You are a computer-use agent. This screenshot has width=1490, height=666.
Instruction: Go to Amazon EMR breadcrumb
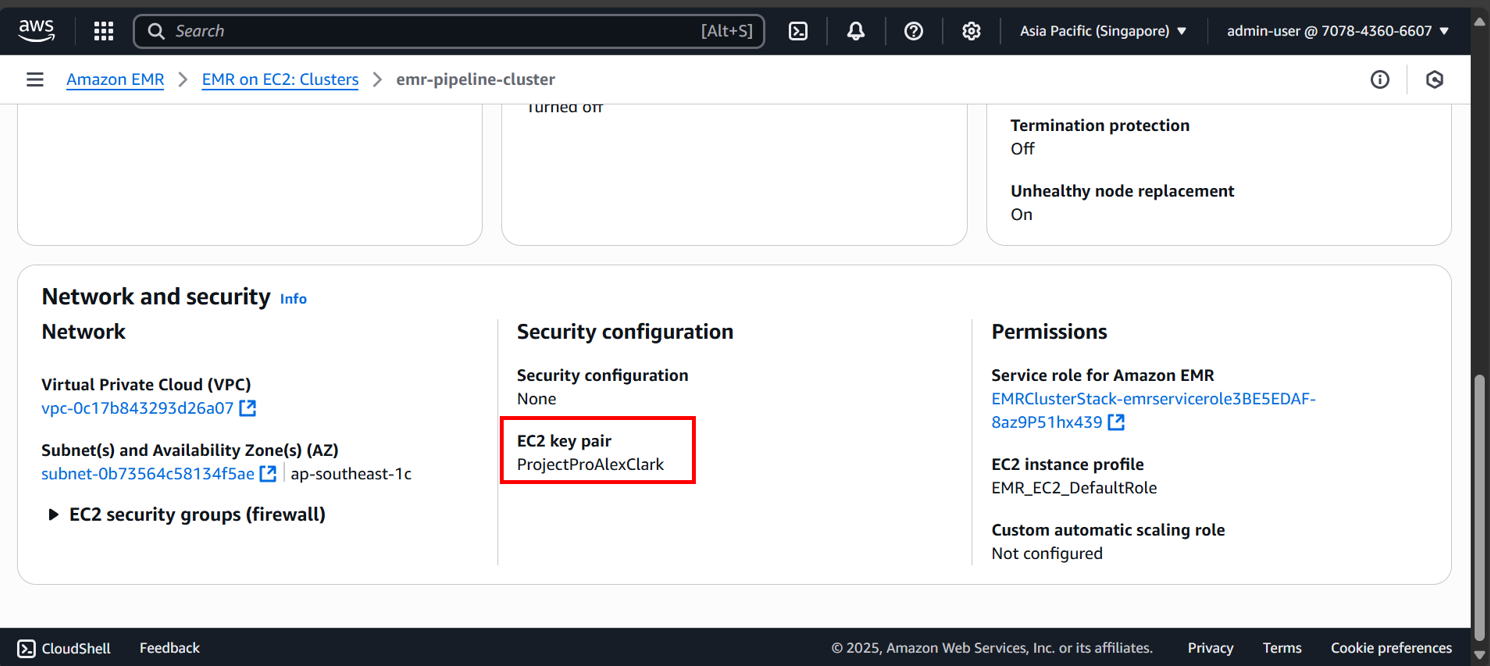pos(115,80)
